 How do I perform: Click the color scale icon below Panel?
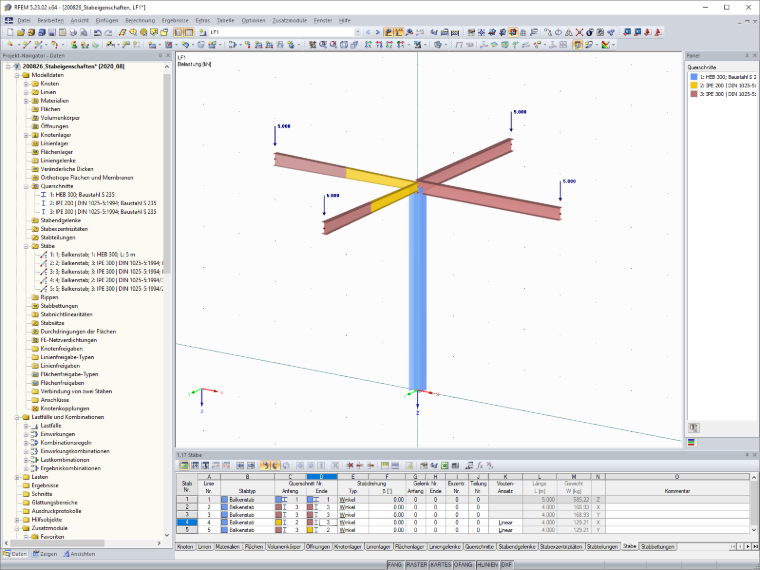tap(692, 442)
